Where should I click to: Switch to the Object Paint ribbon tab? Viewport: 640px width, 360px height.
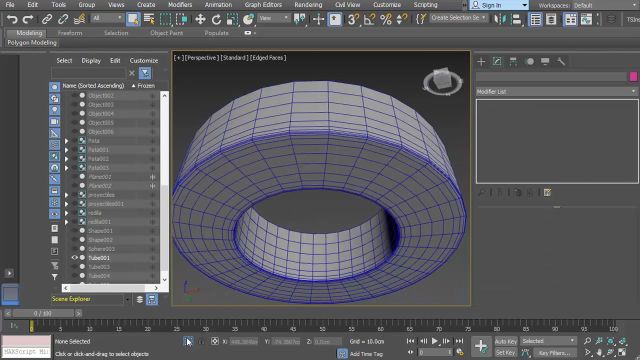(167, 33)
